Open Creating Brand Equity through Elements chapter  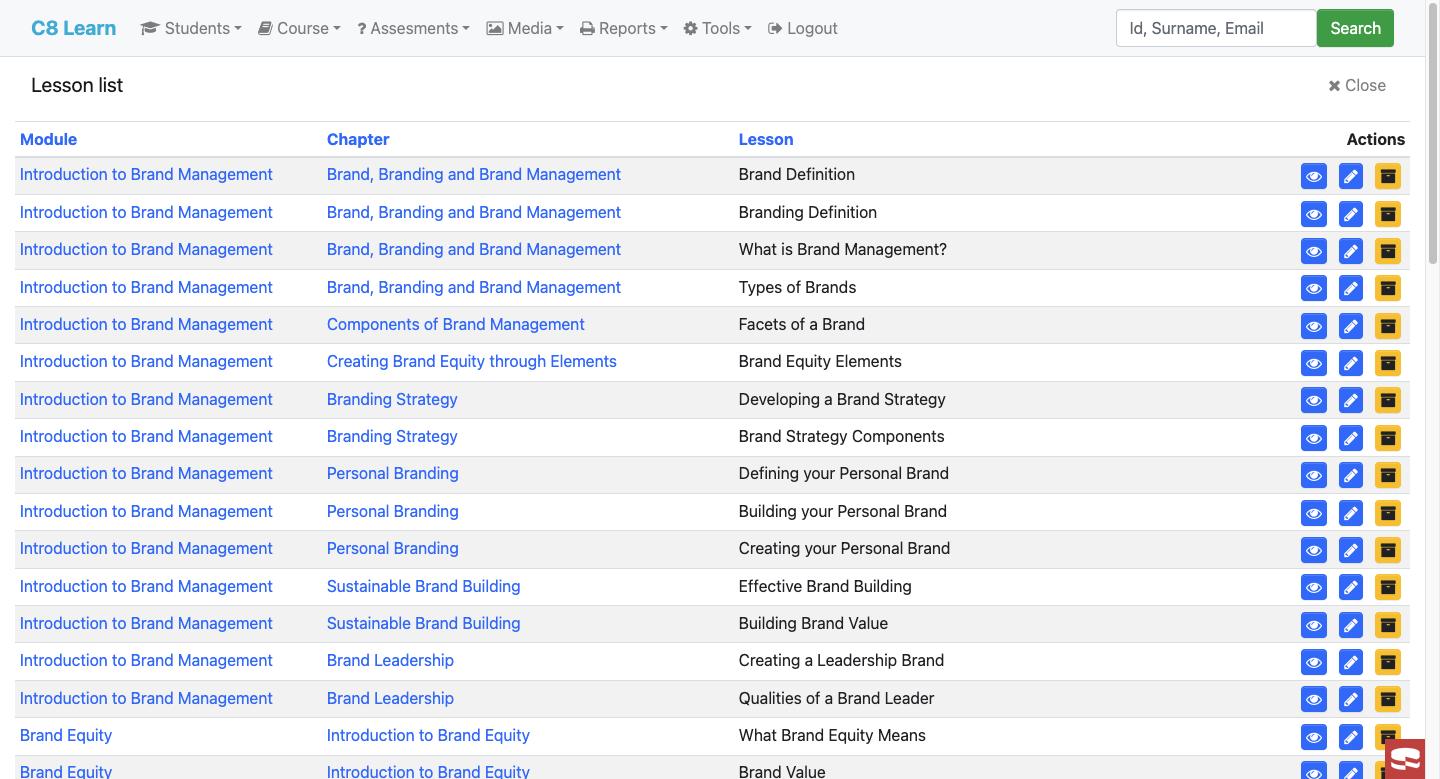(472, 361)
